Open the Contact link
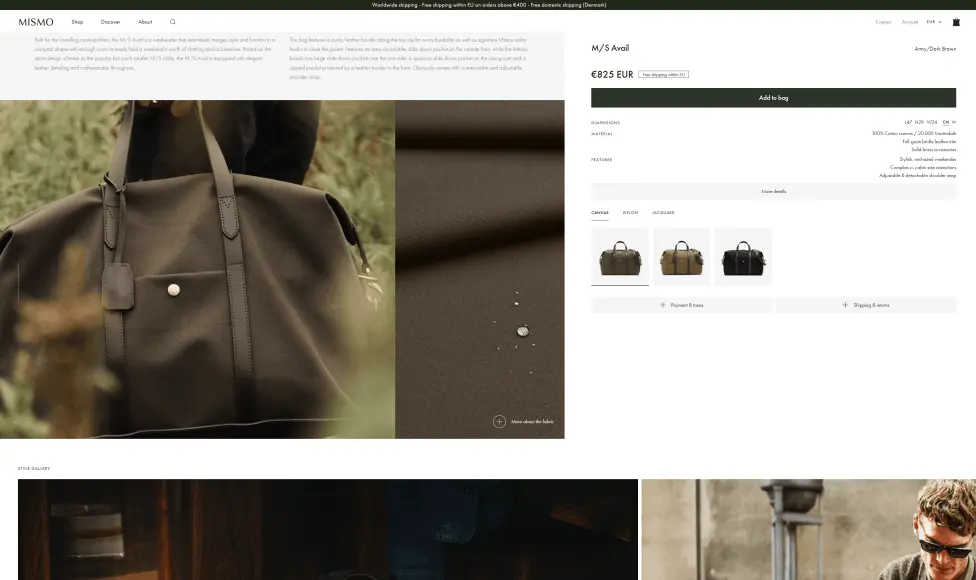This screenshot has height=580, width=976. coord(883,22)
